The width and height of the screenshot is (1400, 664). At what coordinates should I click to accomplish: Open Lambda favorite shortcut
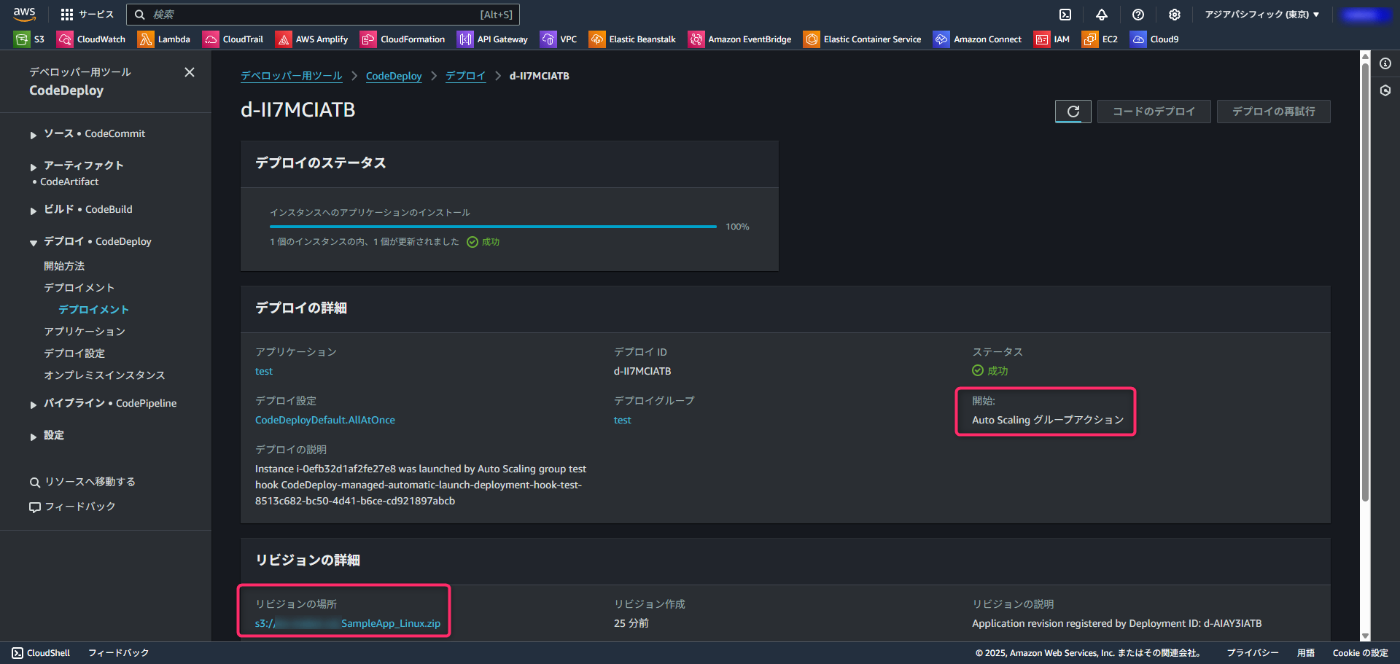[x=165, y=39]
